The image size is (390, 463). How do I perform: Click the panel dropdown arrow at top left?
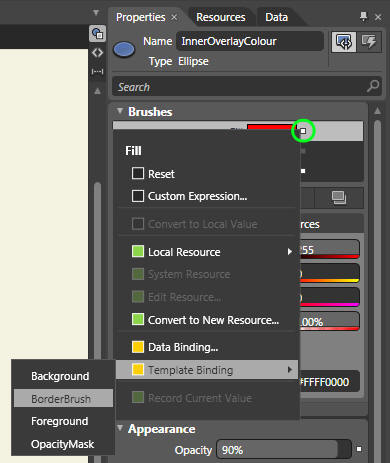[96, 13]
